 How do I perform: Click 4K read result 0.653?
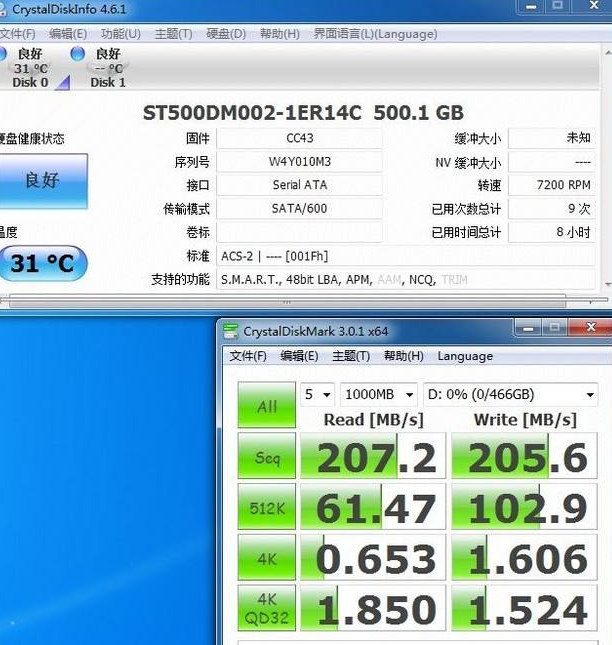[x=373, y=557]
